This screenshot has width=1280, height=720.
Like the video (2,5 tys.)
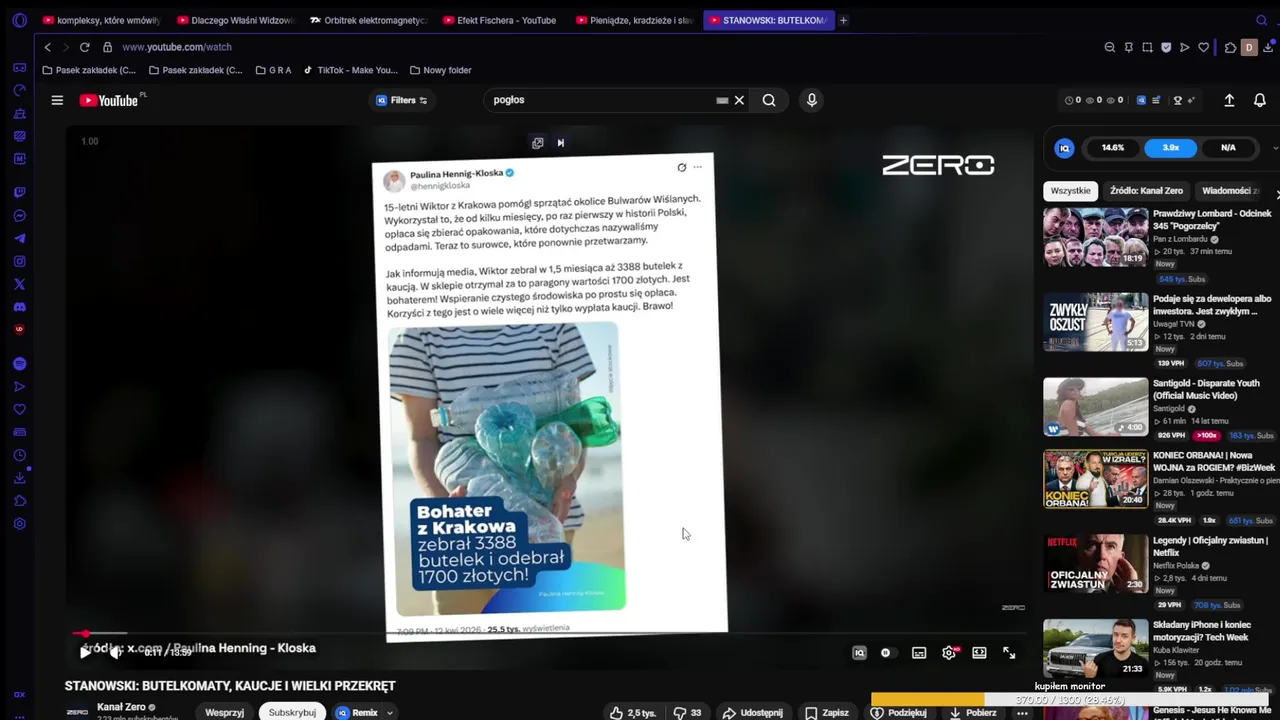(633, 713)
